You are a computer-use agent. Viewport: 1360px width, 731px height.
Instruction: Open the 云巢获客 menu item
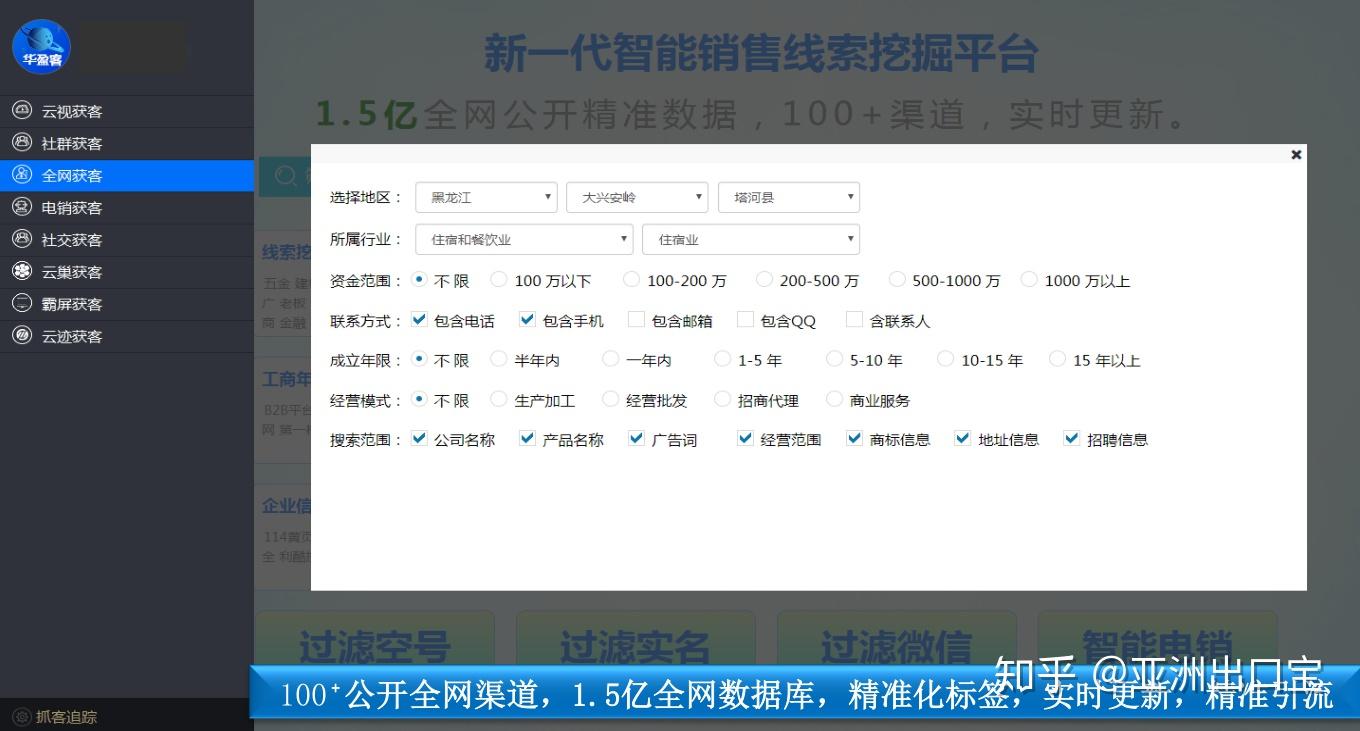[x=127, y=271]
